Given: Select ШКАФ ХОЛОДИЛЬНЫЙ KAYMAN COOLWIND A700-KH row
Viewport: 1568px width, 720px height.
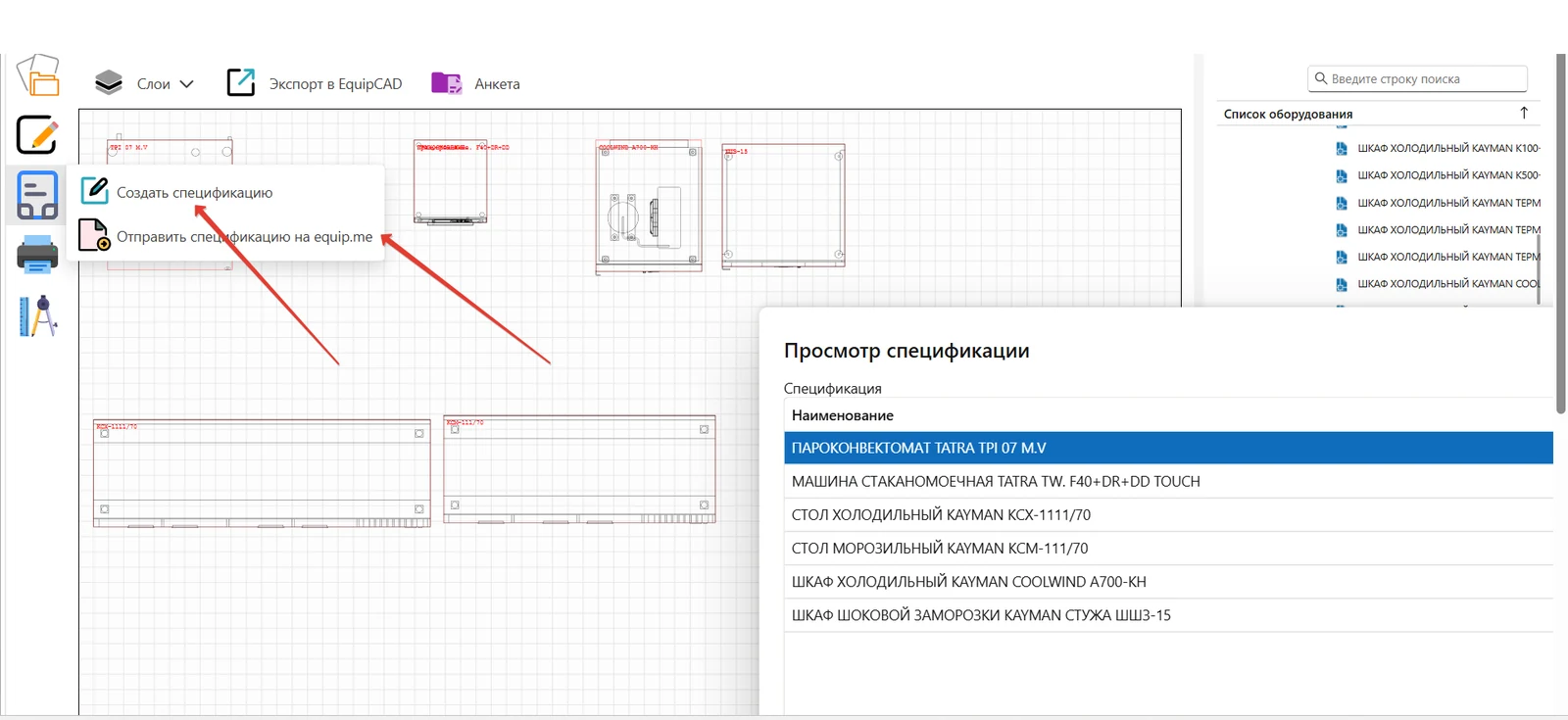Looking at the screenshot, I should (1168, 581).
